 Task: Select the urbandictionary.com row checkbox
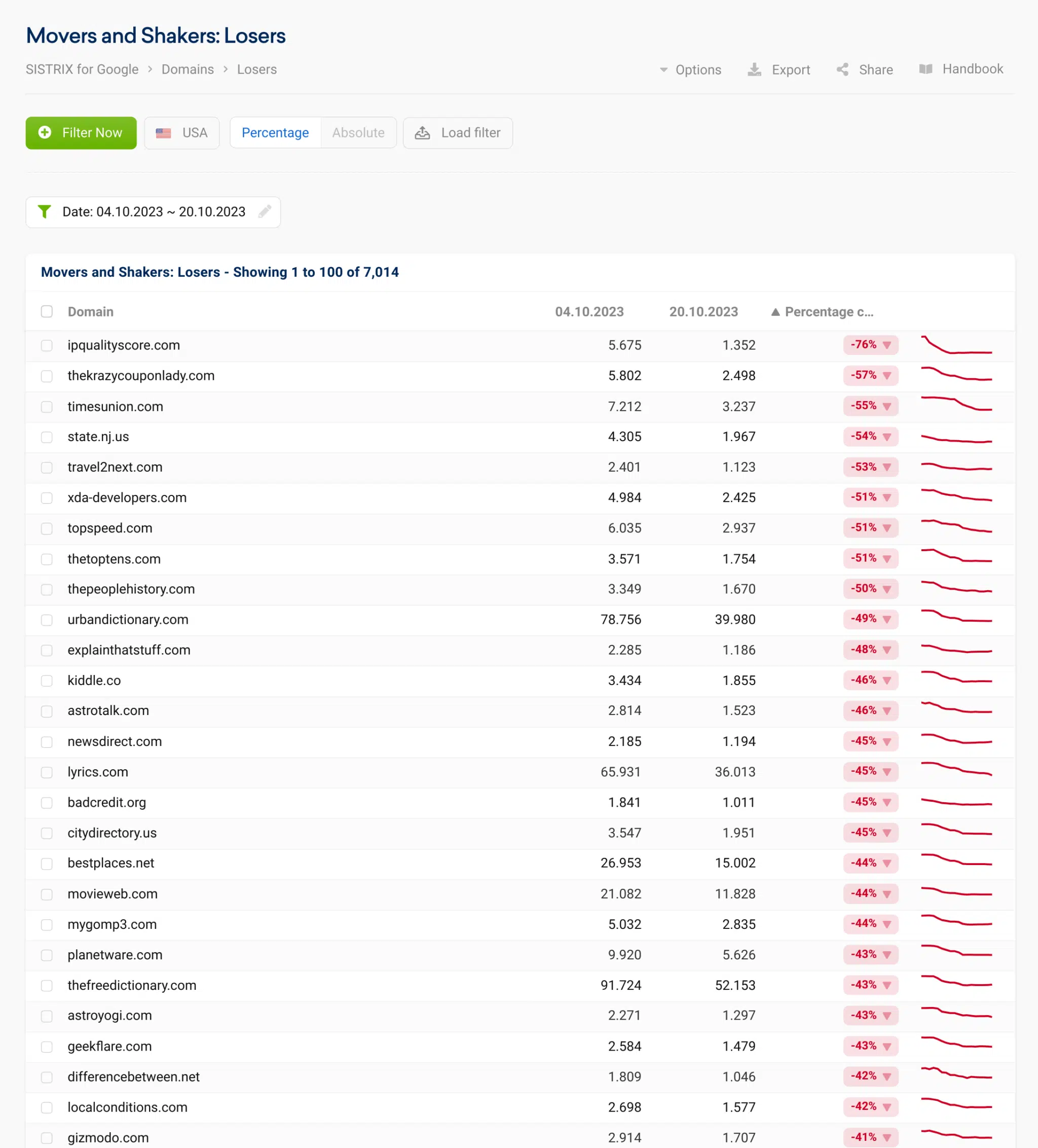pyautogui.click(x=47, y=620)
